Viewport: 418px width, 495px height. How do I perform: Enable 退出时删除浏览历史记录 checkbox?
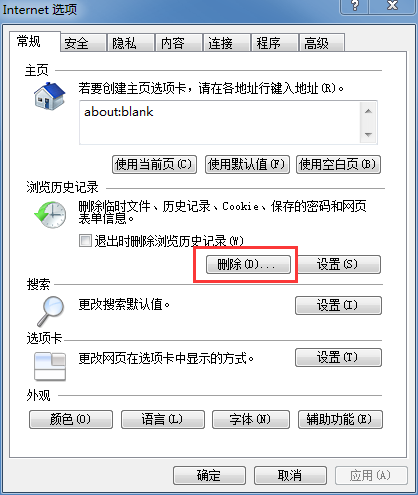point(85,241)
